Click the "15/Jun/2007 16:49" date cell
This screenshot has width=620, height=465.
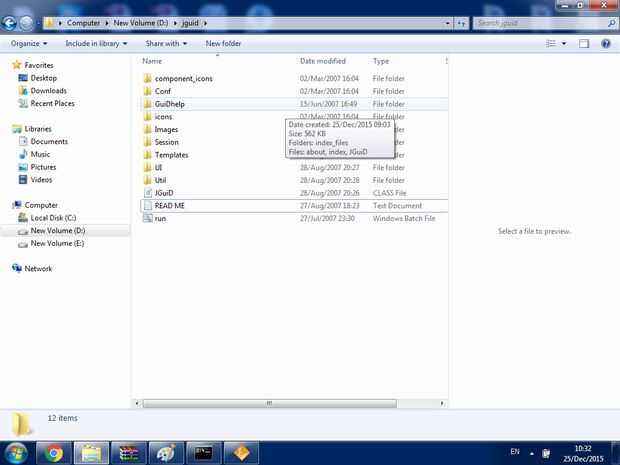click(328, 104)
